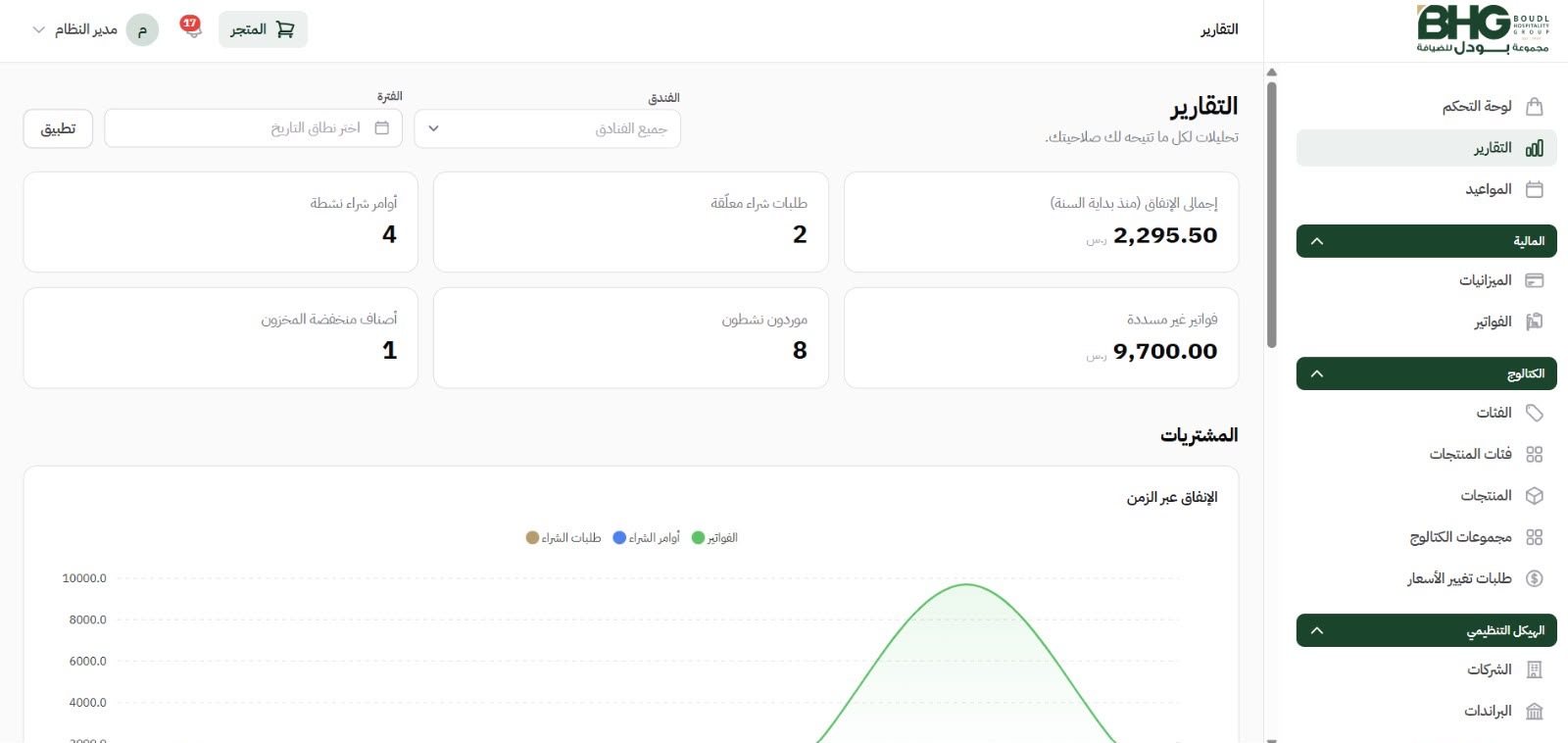Click the تطبيق apply button
The image size is (1568, 743).
click(58, 128)
